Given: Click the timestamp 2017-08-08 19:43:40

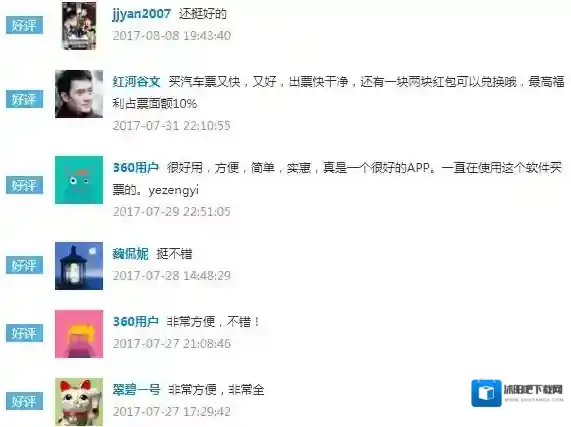Looking at the screenshot, I should [x=172, y=35].
